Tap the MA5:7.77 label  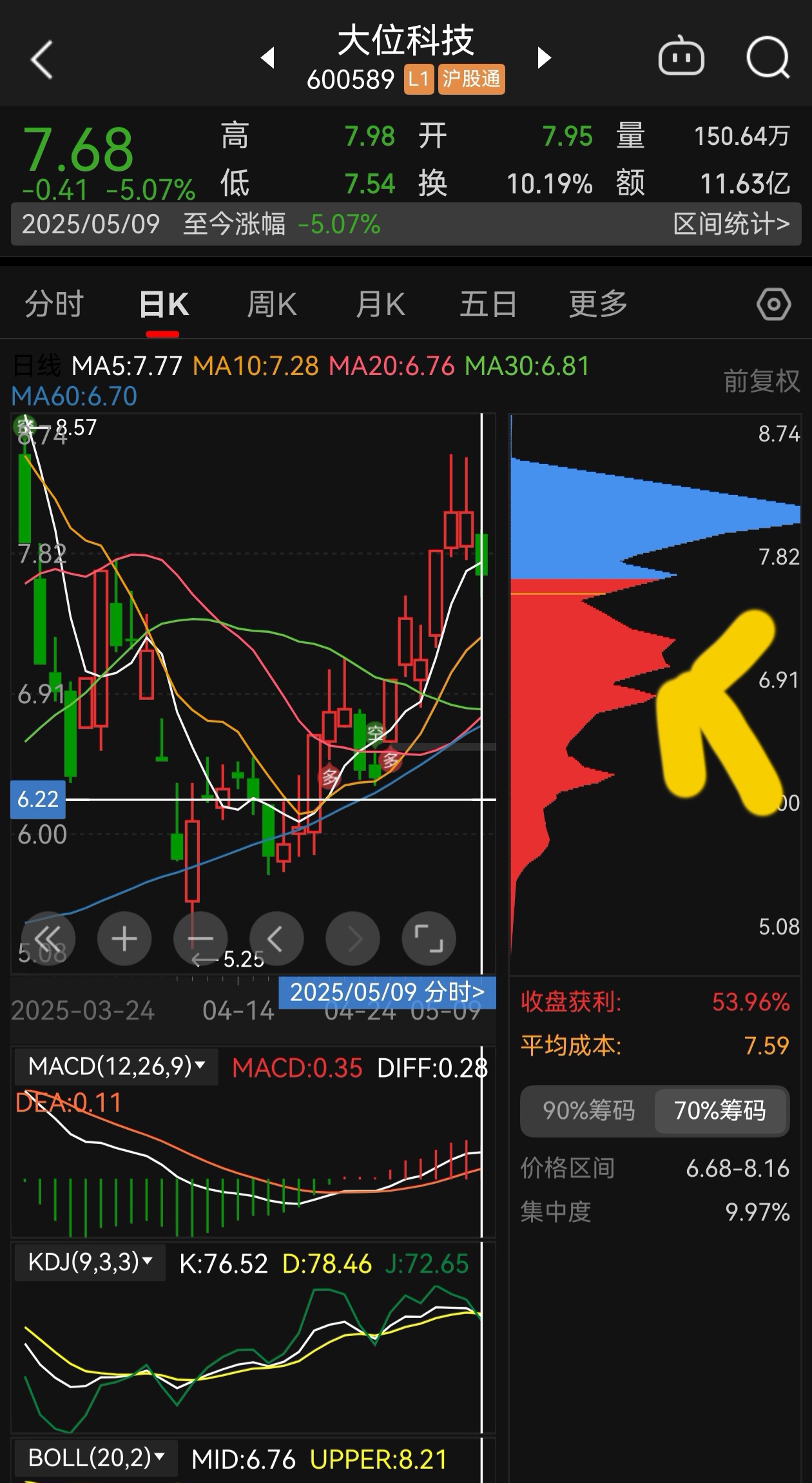point(127,366)
